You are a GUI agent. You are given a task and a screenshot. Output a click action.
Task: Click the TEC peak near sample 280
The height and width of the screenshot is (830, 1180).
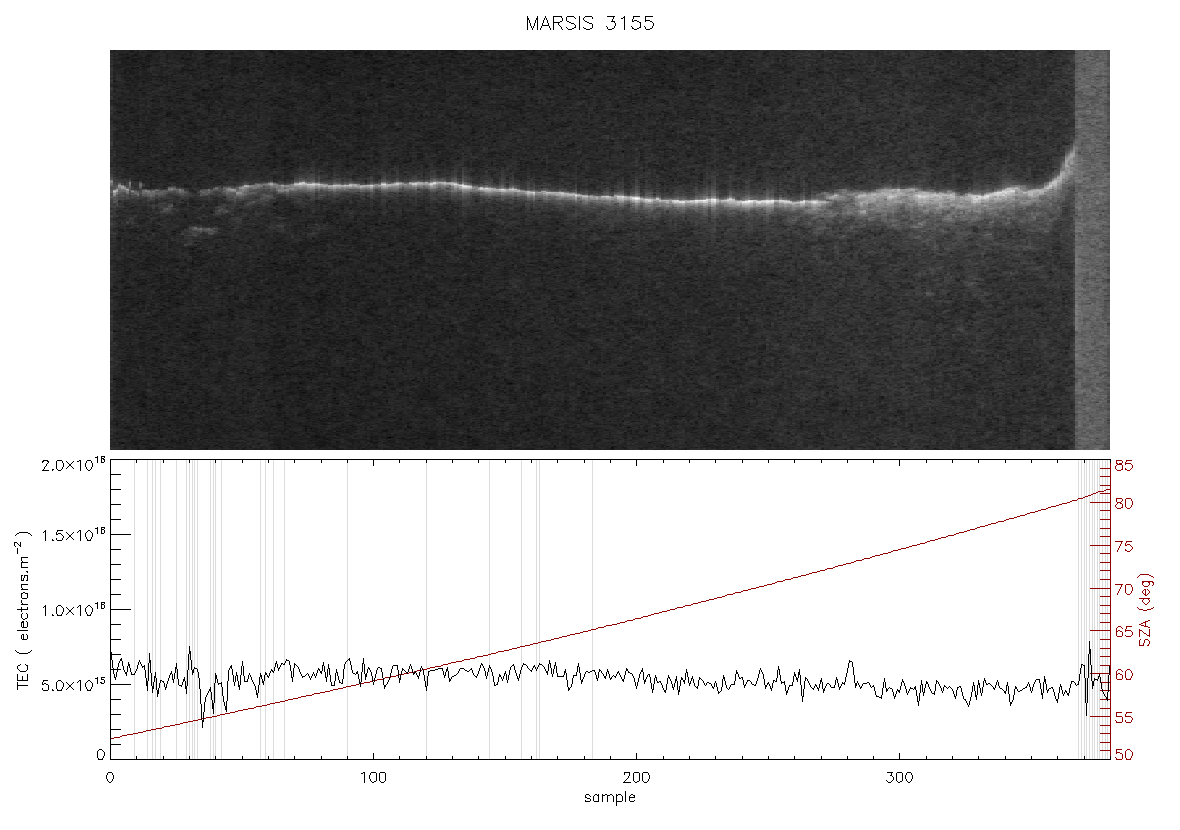[x=851, y=662]
